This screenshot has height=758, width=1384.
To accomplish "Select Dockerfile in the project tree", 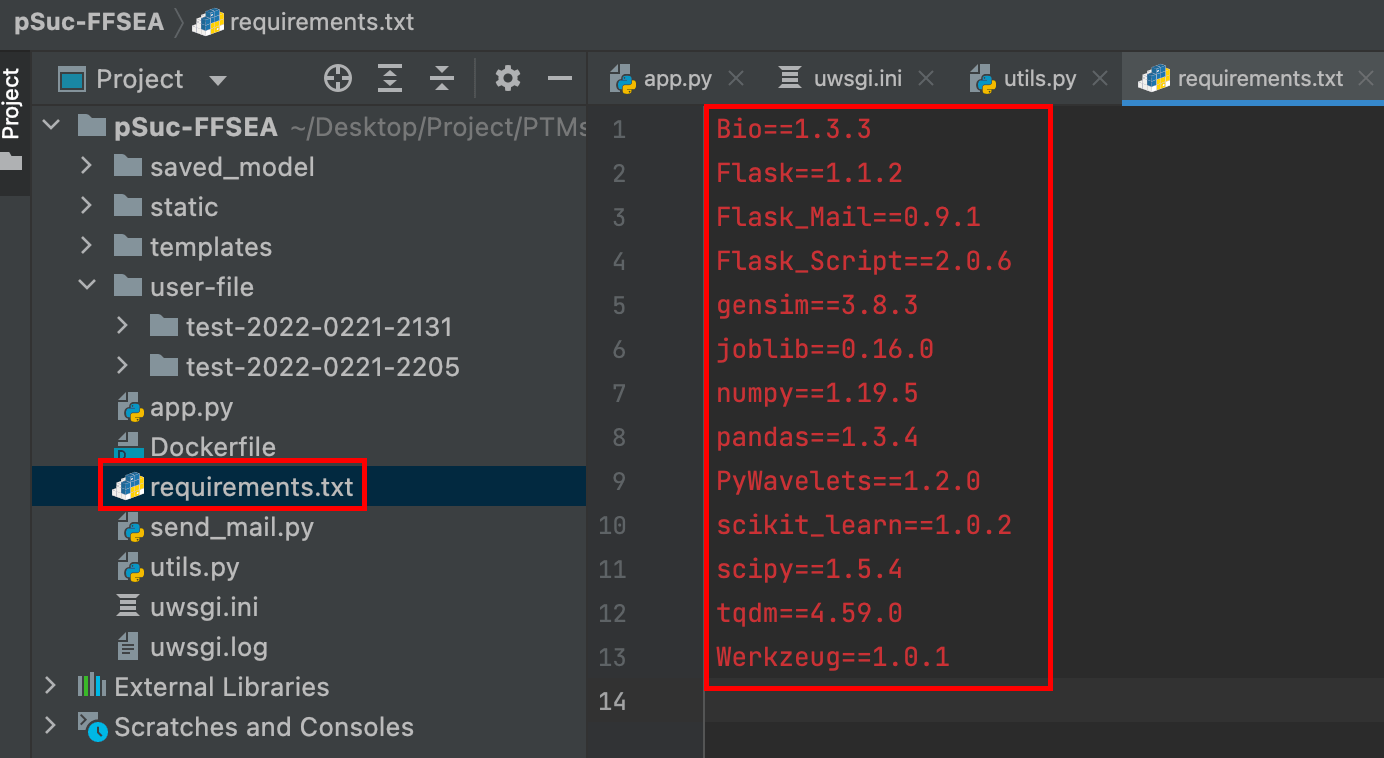I will (x=213, y=447).
